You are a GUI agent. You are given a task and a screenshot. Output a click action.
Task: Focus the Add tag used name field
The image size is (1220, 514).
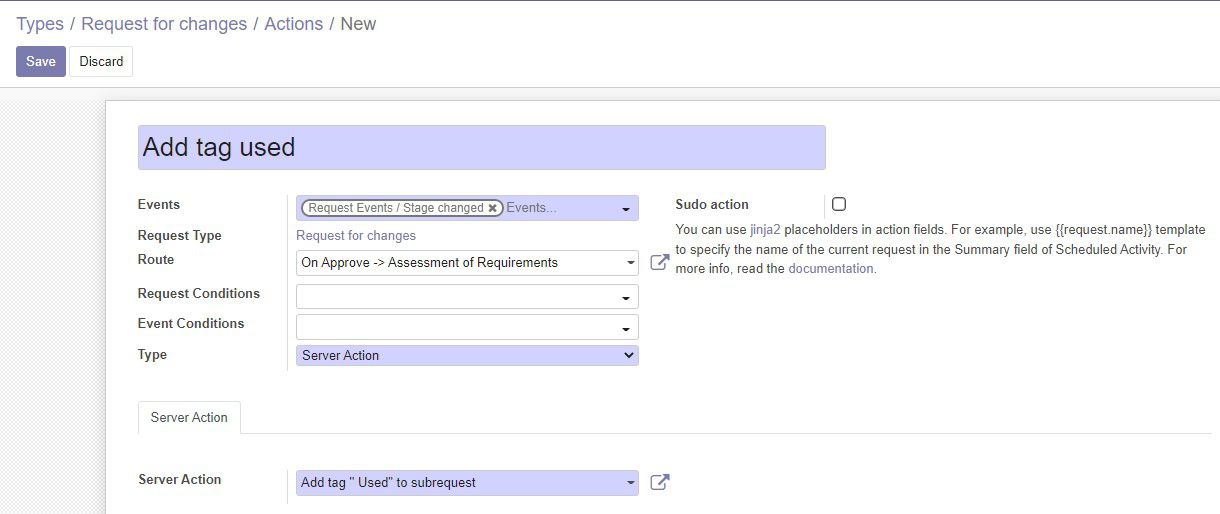[482, 147]
